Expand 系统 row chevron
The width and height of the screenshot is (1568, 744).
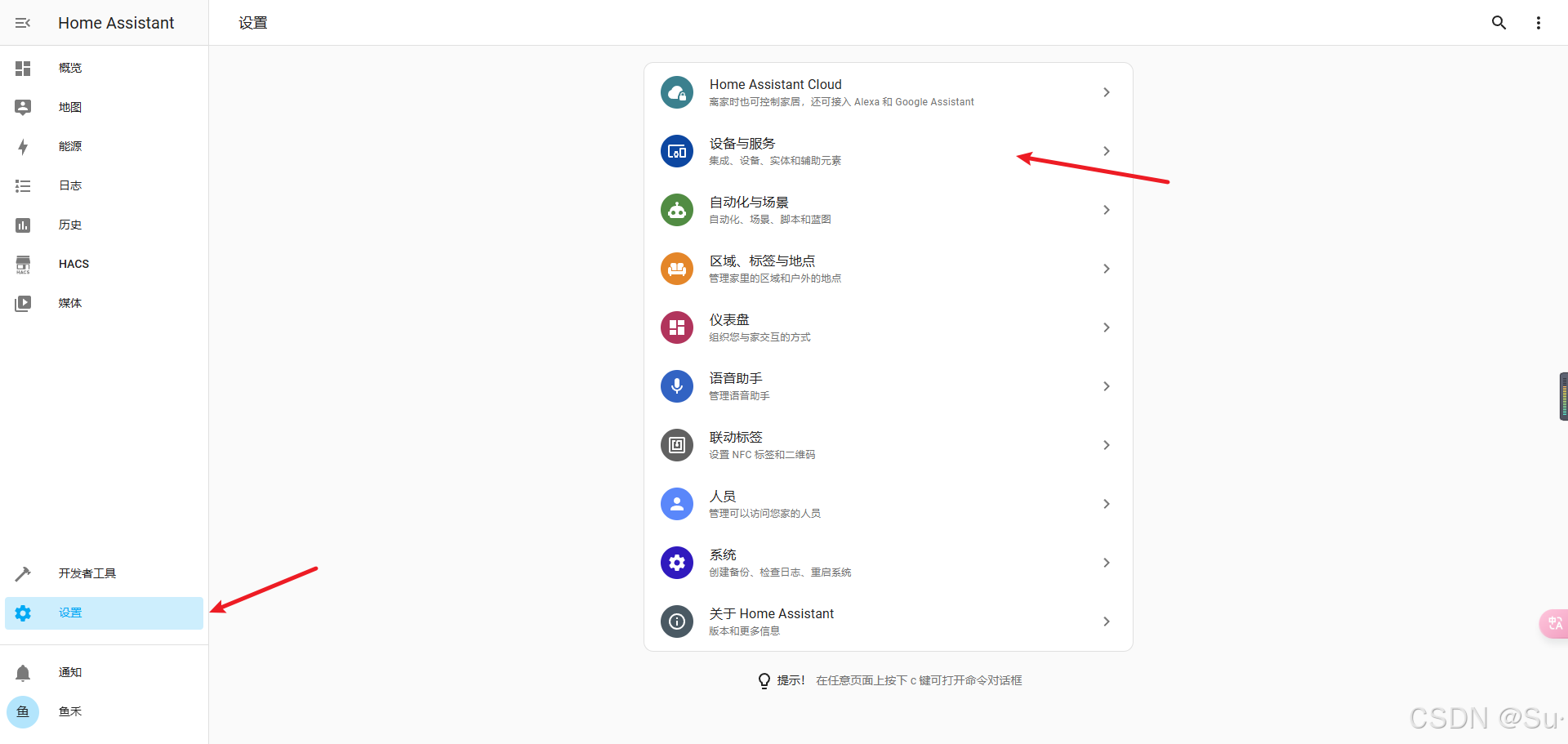tap(1107, 563)
